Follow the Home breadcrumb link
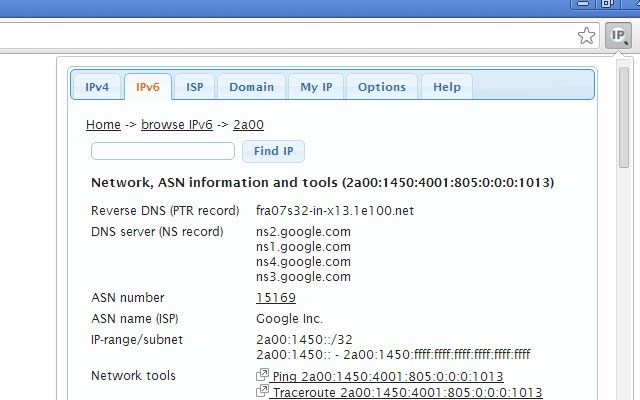The height and width of the screenshot is (400, 640). [x=103, y=124]
